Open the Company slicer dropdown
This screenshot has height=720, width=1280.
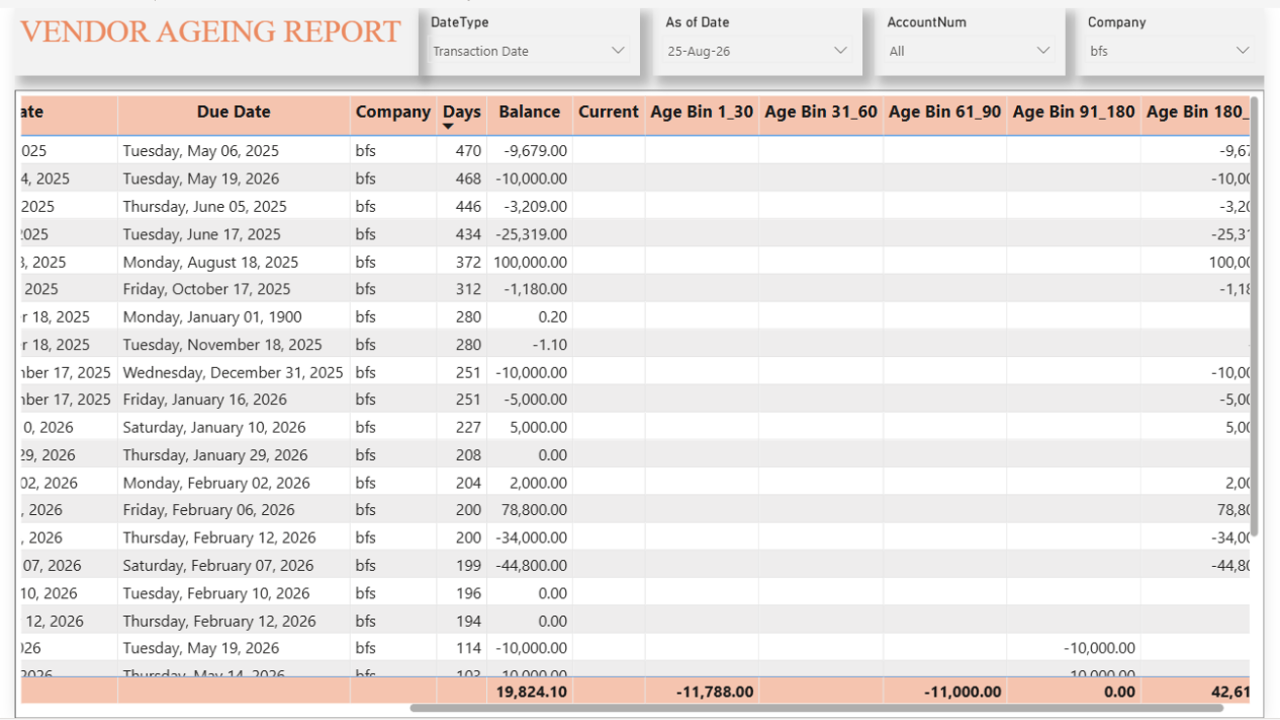[1170, 51]
